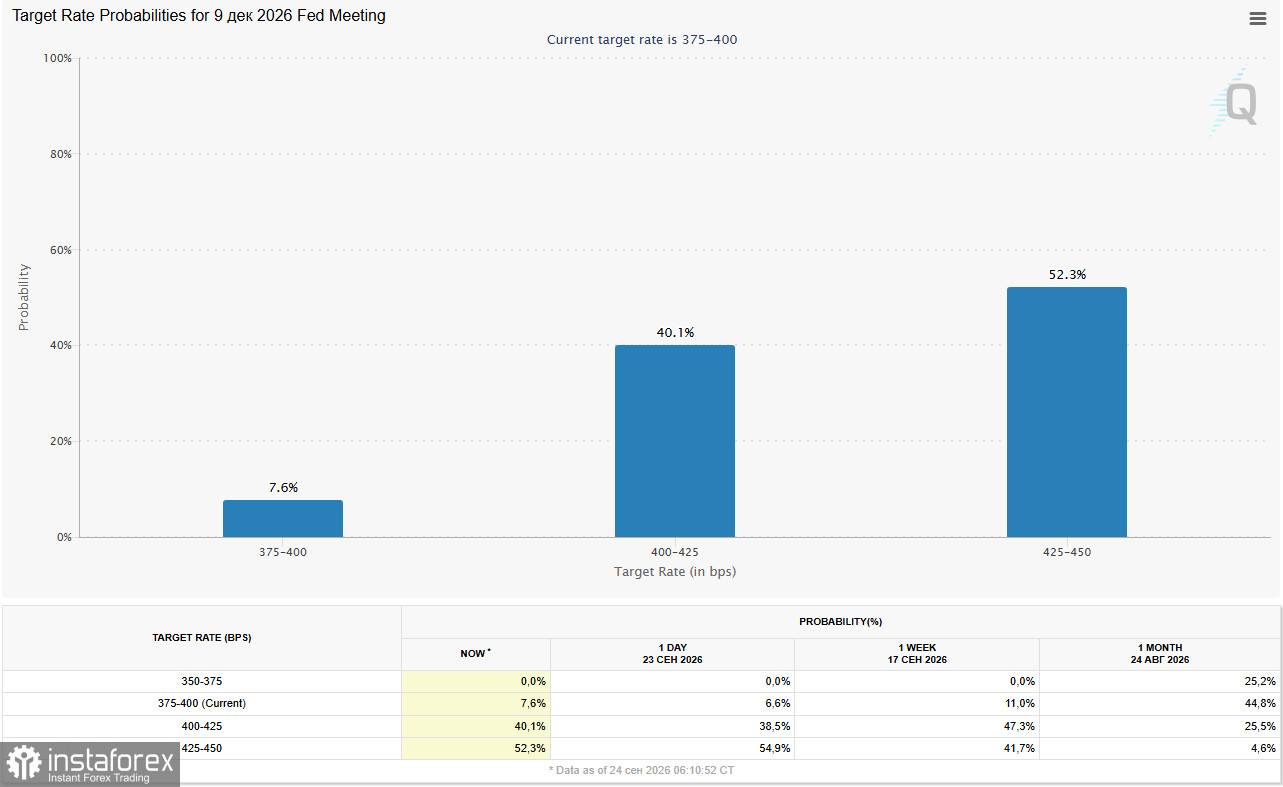This screenshot has width=1283, height=787.
Task: Select the 400-425 table row label
Action: [x=202, y=726]
